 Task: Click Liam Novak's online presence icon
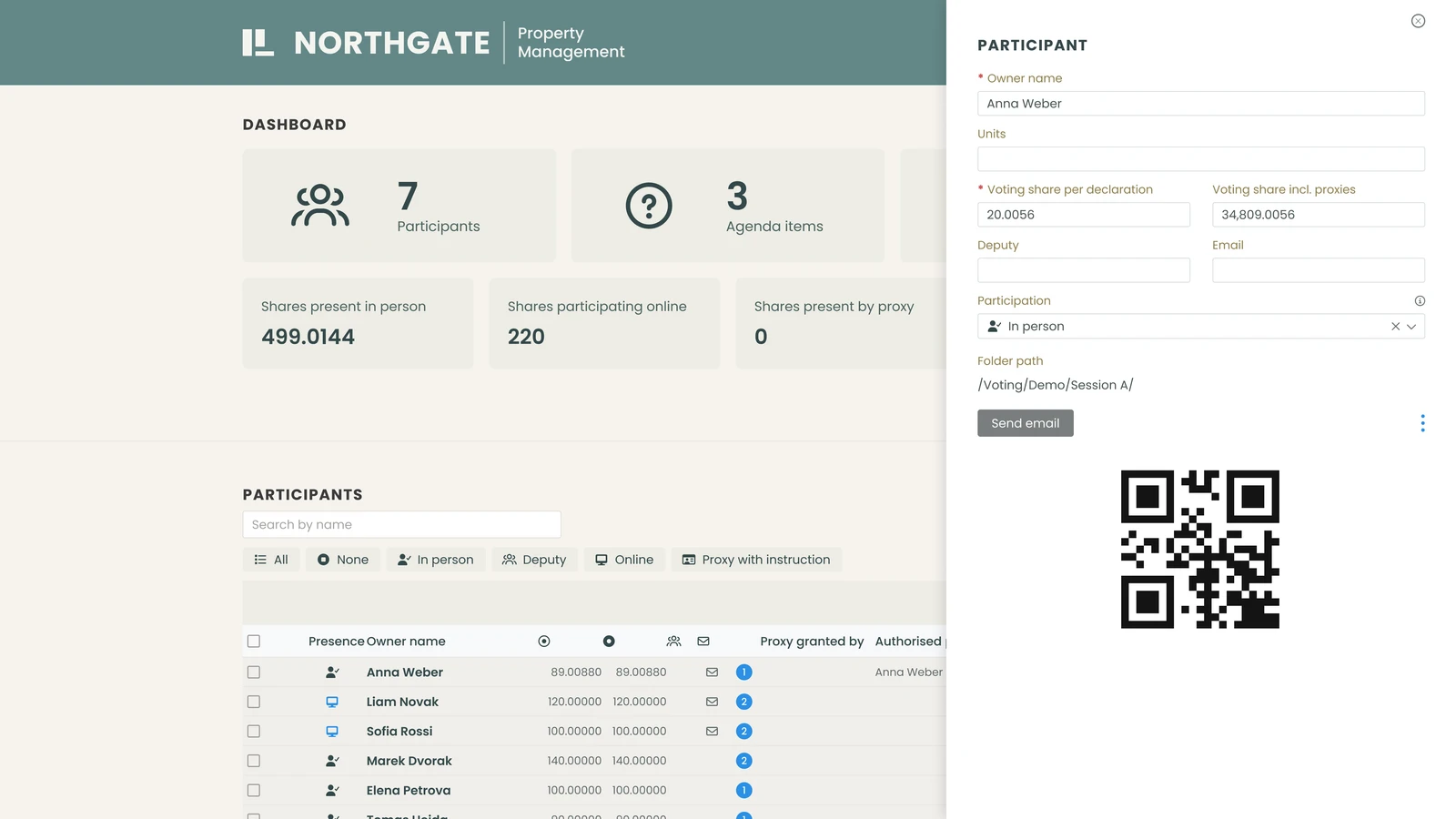pyautogui.click(x=332, y=702)
